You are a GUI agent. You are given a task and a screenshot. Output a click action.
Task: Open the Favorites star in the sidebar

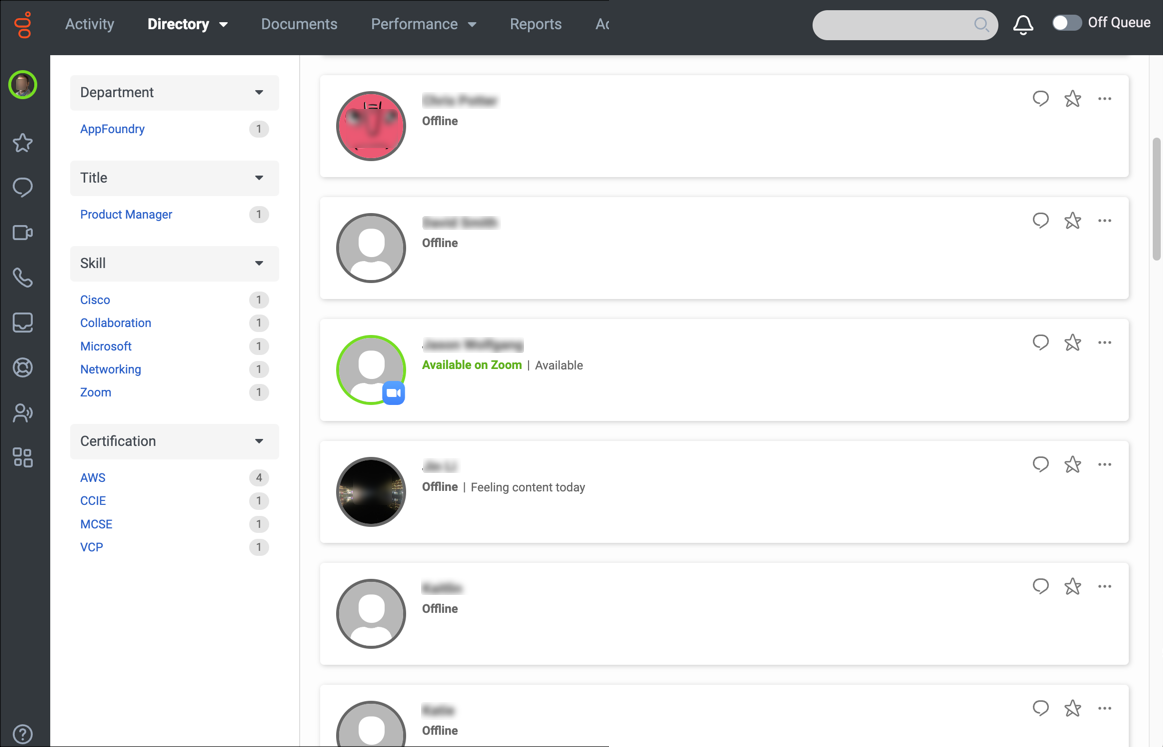(x=22, y=142)
